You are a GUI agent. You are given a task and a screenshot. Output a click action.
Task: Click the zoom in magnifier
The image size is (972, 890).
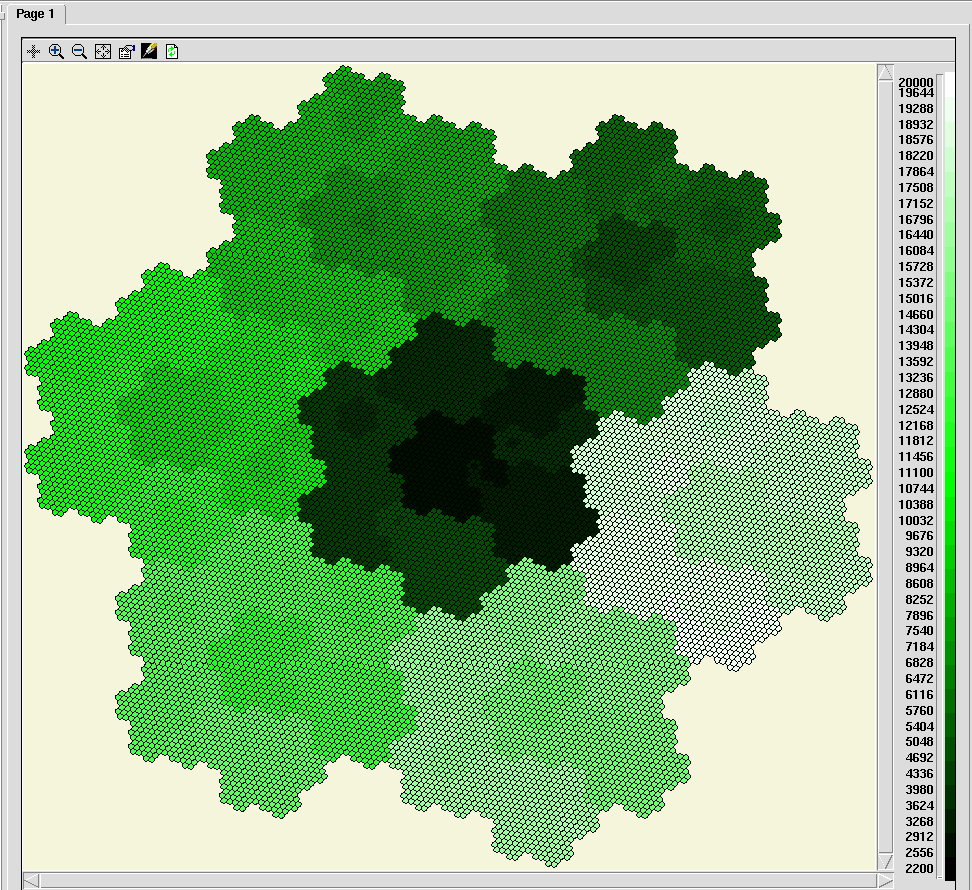(x=56, y=51)
